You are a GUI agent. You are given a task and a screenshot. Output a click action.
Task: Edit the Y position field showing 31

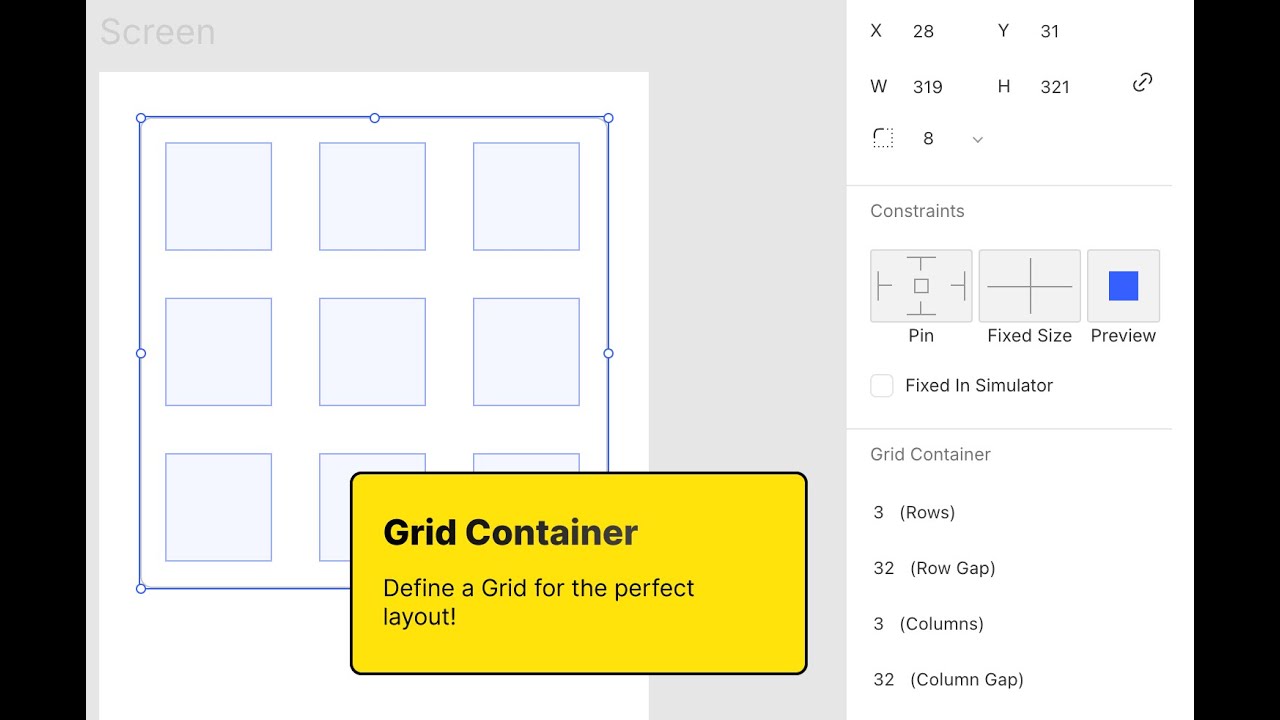(x=1049, y=31)
